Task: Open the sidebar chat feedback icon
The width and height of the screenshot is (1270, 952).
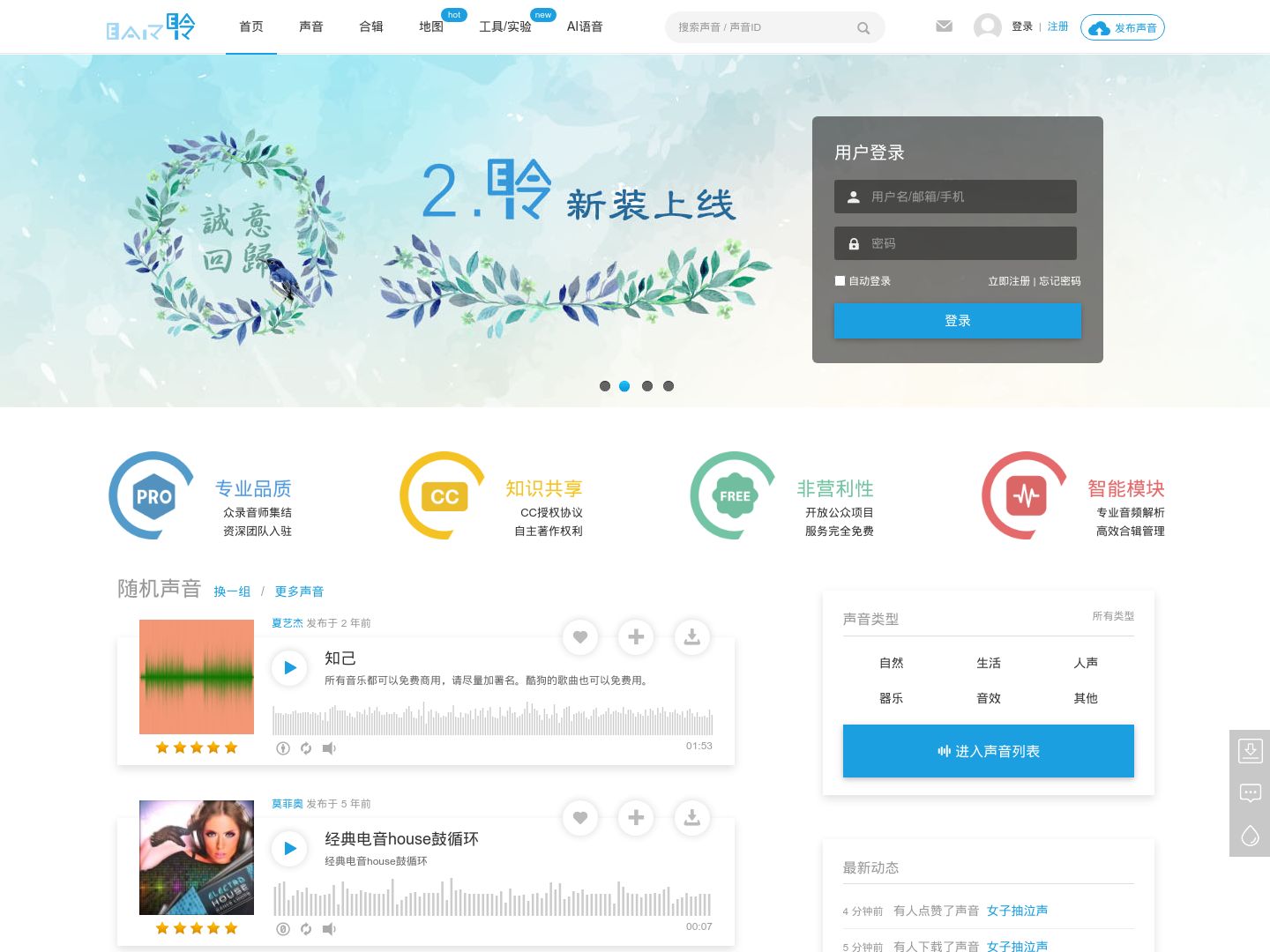Action: coord(1250,793)
